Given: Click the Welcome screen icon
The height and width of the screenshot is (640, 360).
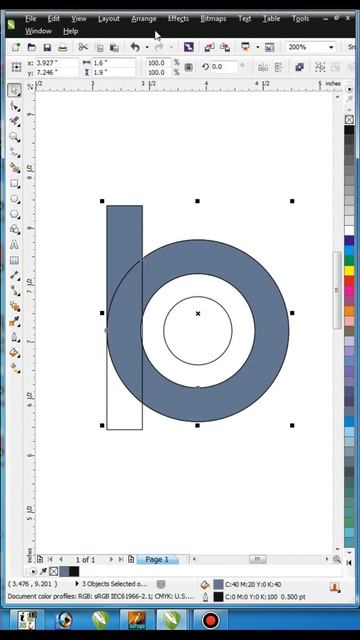Looking at the screenshot, I should pos(269,47).
